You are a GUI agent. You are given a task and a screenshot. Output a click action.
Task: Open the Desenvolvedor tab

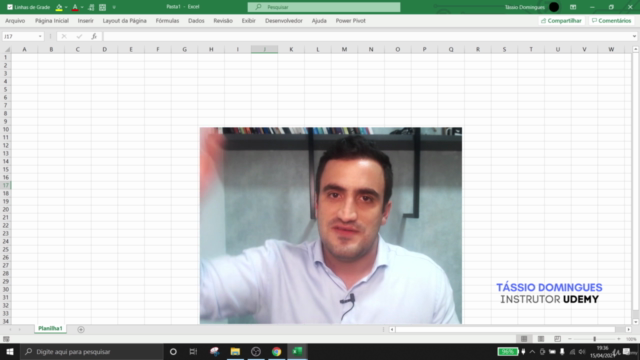(284, 20)
